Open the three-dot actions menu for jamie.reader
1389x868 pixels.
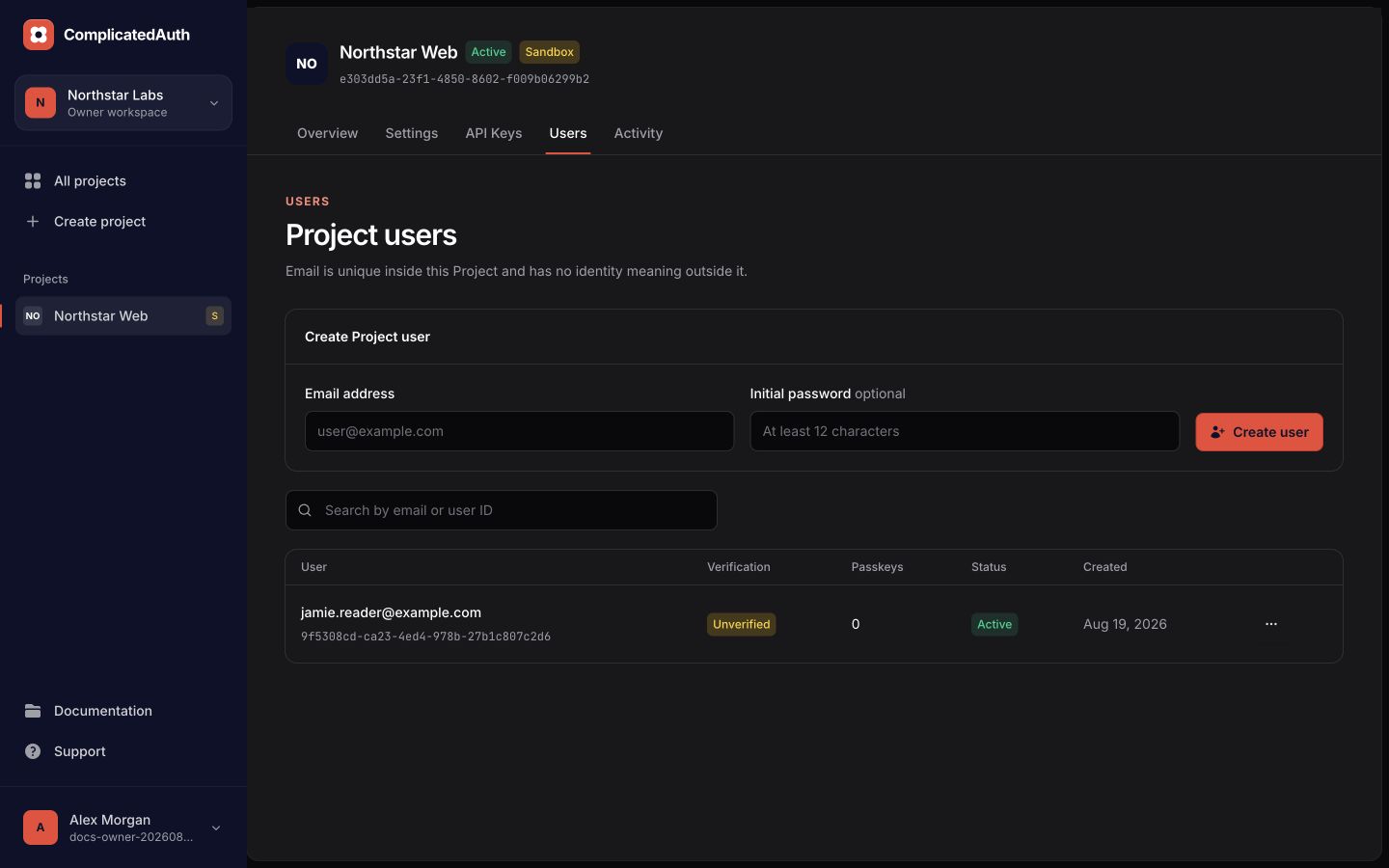click(x=1271, y=624)
